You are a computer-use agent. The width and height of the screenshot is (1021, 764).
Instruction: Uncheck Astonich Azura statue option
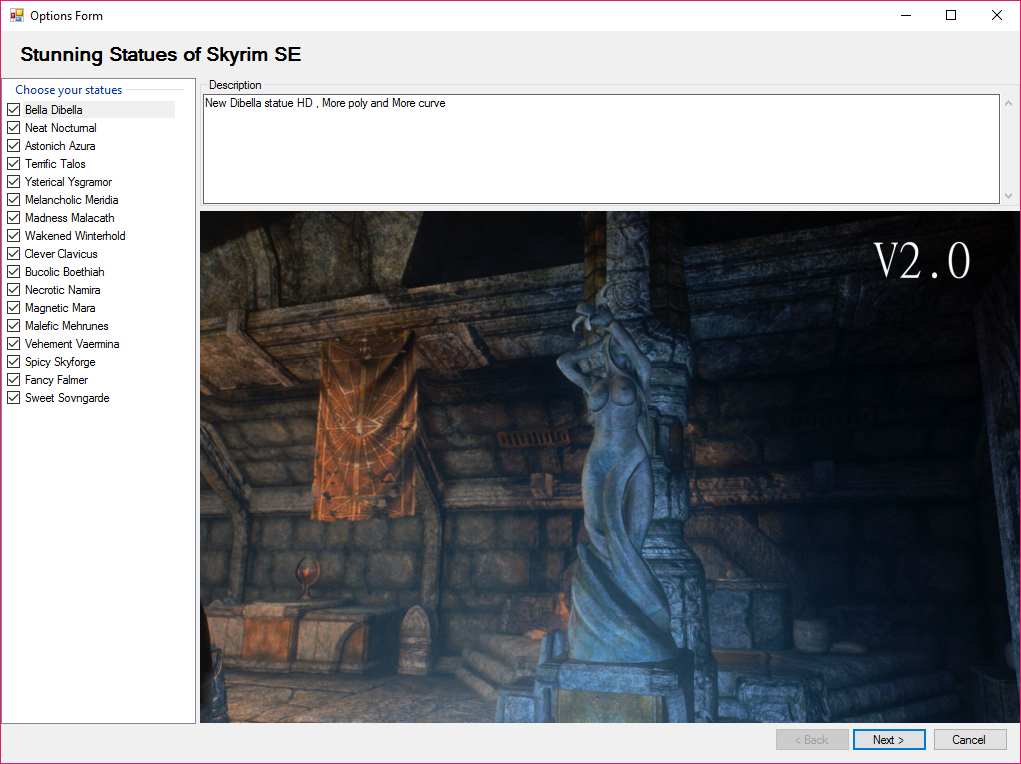coord(14,146)
